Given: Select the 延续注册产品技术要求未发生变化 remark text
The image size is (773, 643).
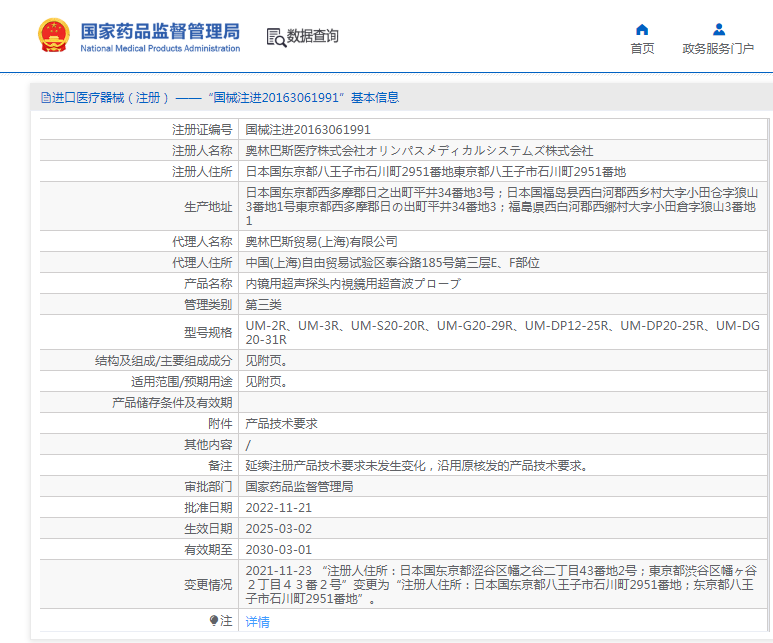Looking at the screenshot, I should (417, 465).
